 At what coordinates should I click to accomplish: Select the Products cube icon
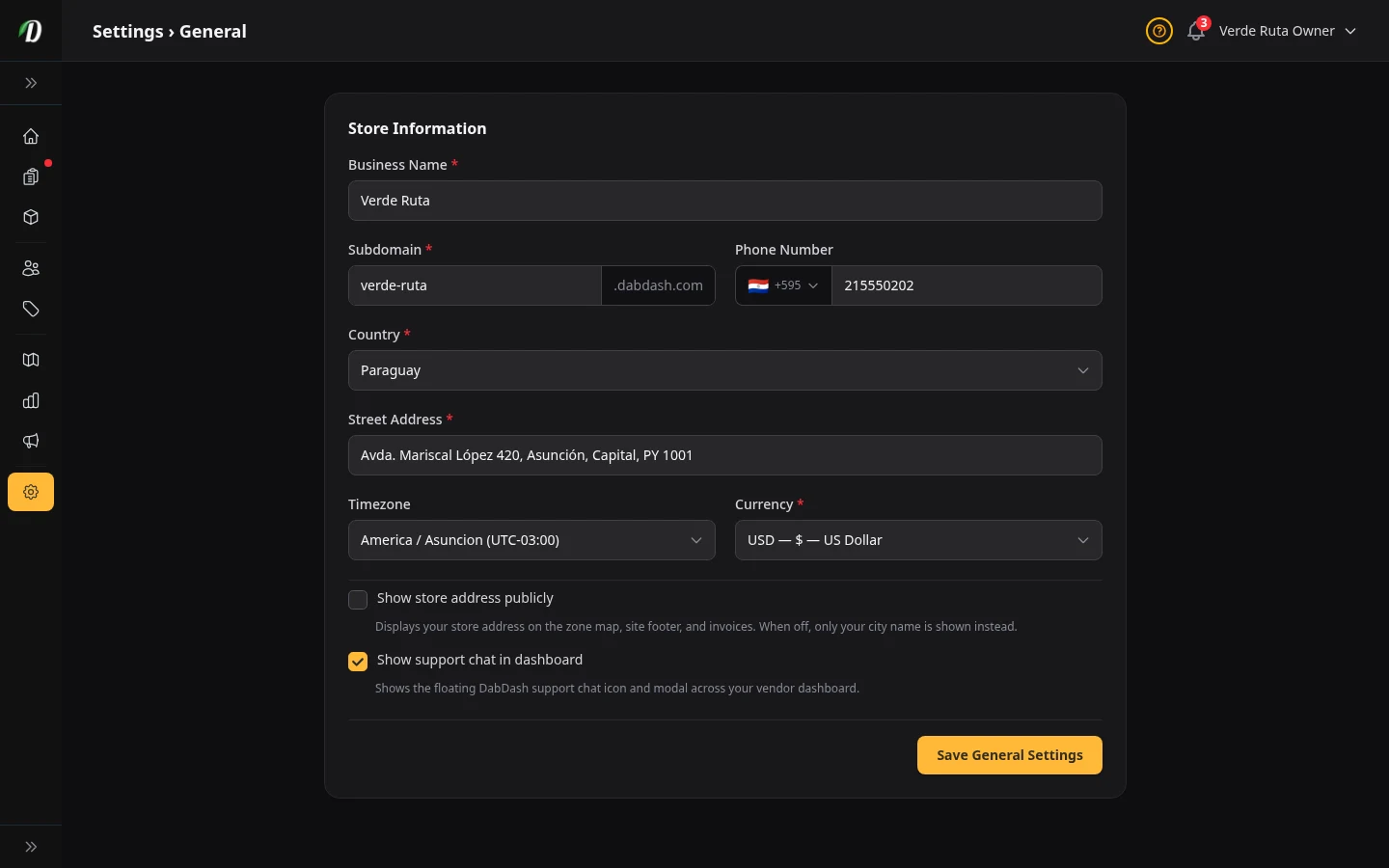click(31, 217)
